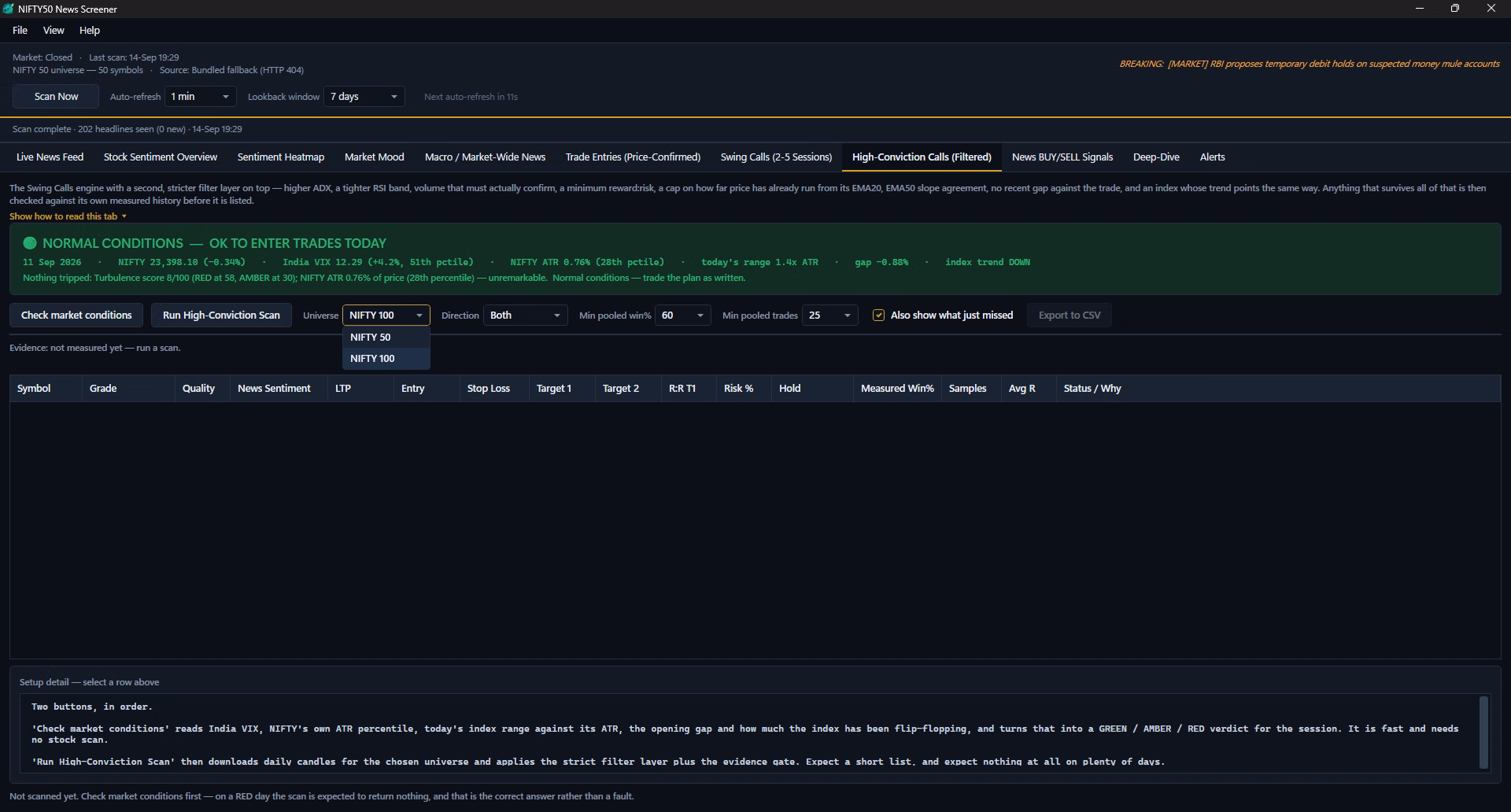1511x812 pixels.
Task: Switch to Market Mood tab
Action: click(x=375, y=157)
